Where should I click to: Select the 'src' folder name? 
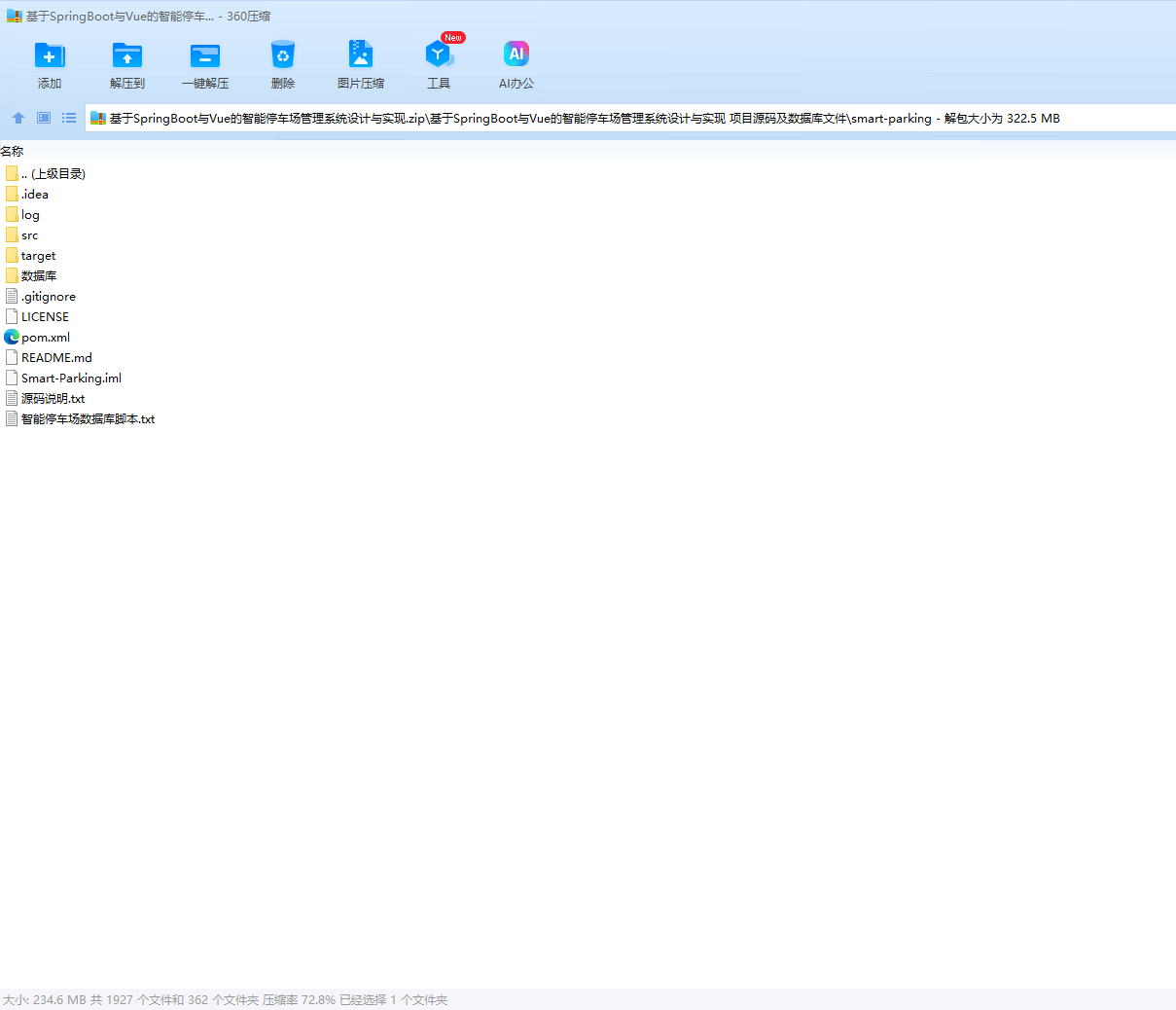(29, 235)
